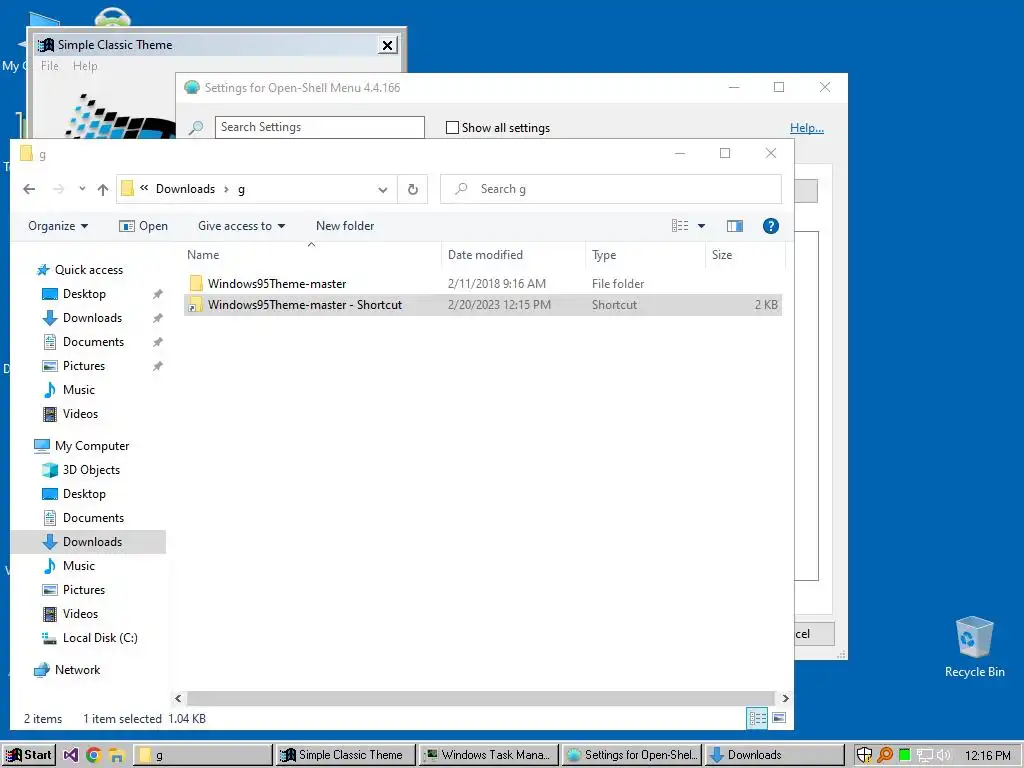Click New folder button
This screenshot has height=768, width=1024.
point(345,226)
